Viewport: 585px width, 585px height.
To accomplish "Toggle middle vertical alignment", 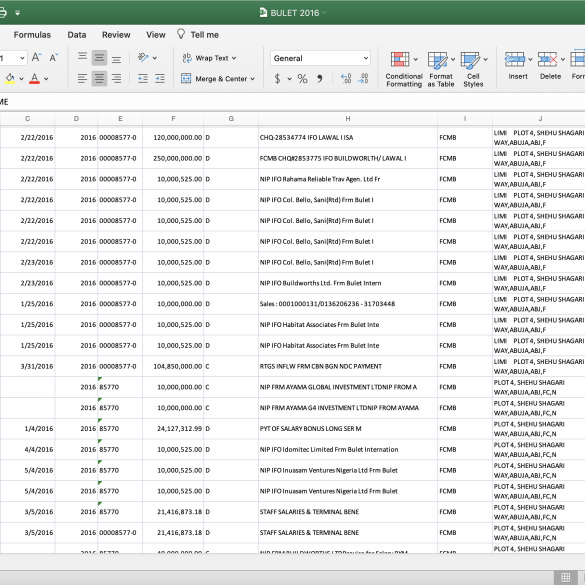I will [99, 57].
